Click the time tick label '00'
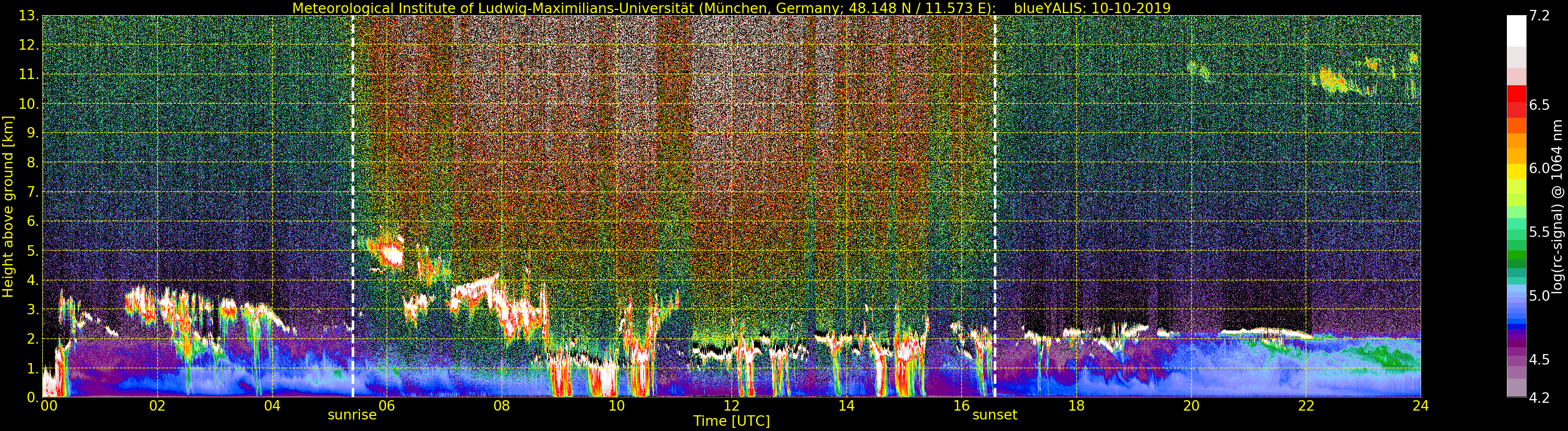Viewport: 1568px width, 431px height. point(48,406)
